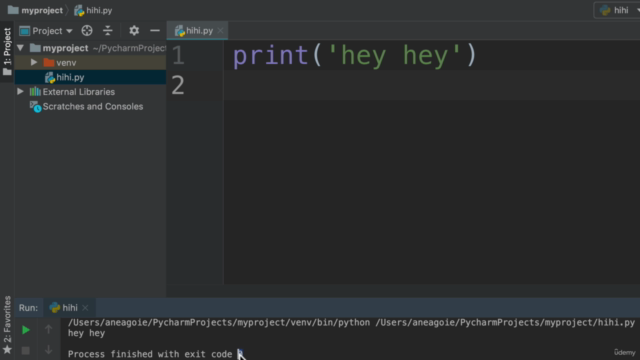640x360 pixels.
Task: Hide the Project panel with minus icon
Action: coord(155,31)
